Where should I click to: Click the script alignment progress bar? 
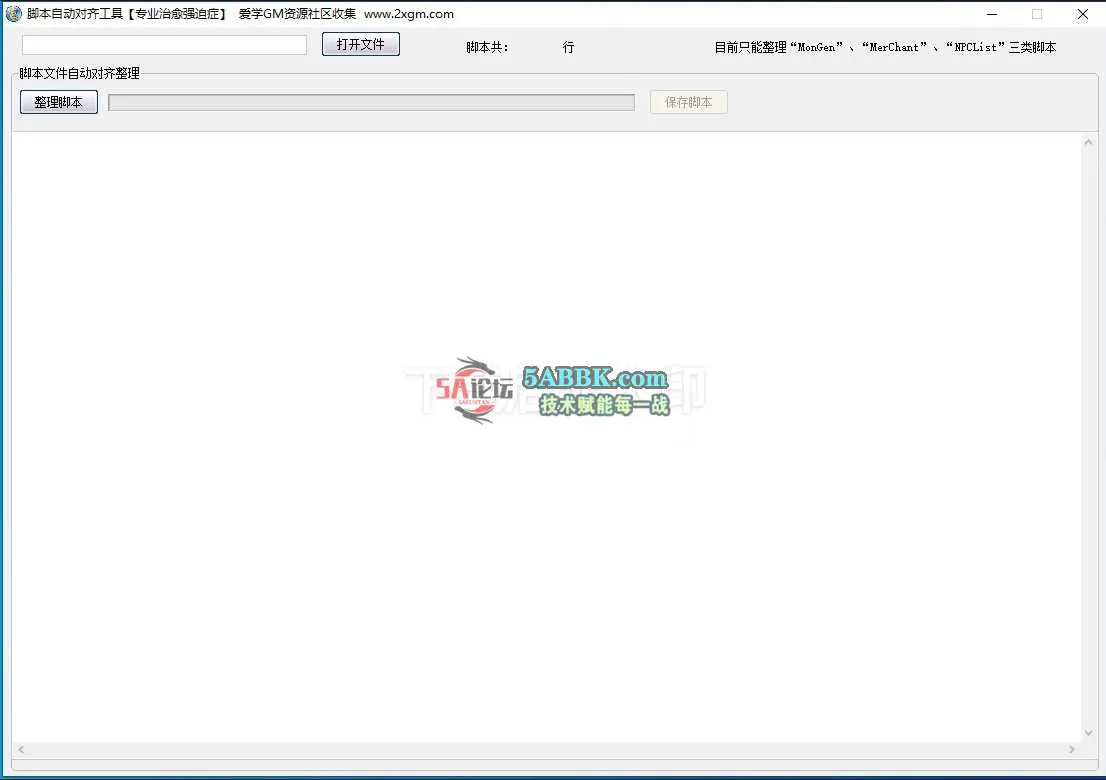(371, 102)
